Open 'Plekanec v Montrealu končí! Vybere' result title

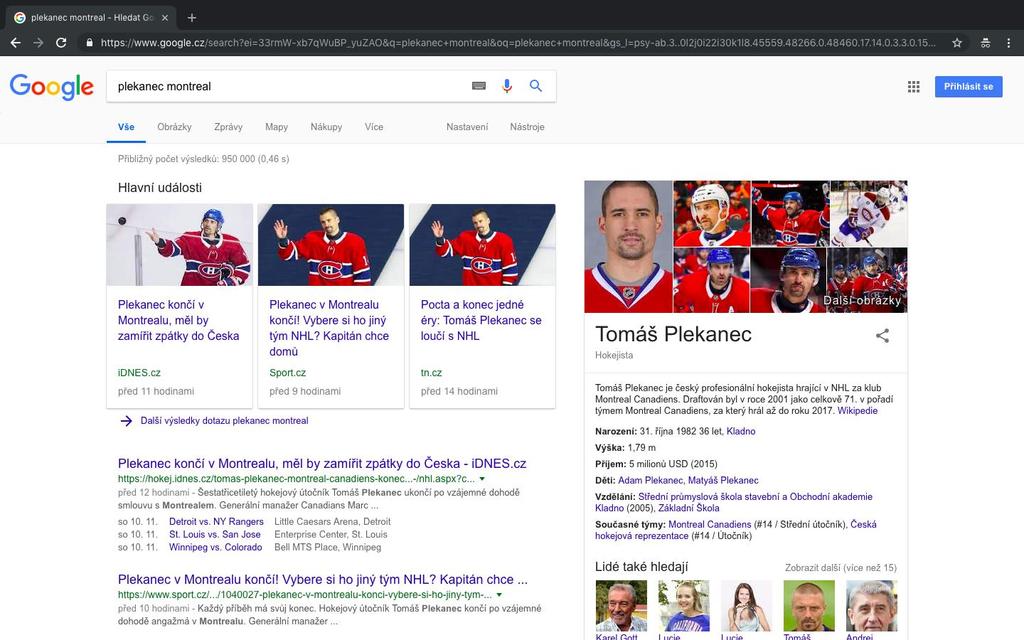323,580
